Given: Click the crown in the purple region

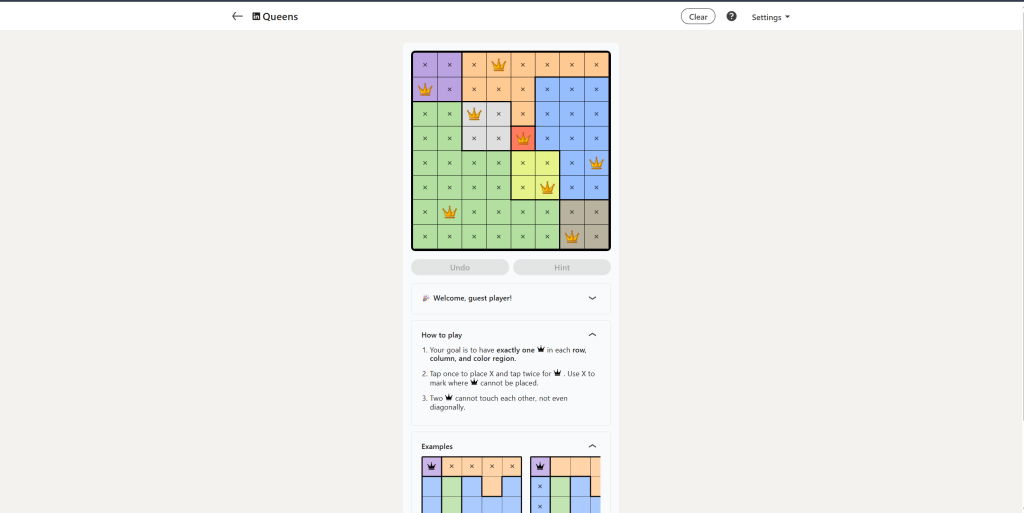Looking at the screenshot, I should [x=425, y=89].
